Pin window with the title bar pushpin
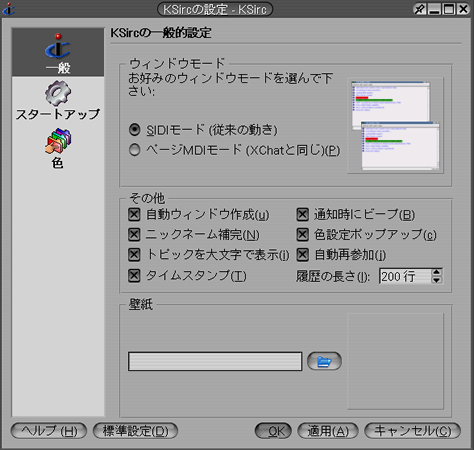Image resolution: width=474 pixels, height=450 pixels. tap(420, 9)
